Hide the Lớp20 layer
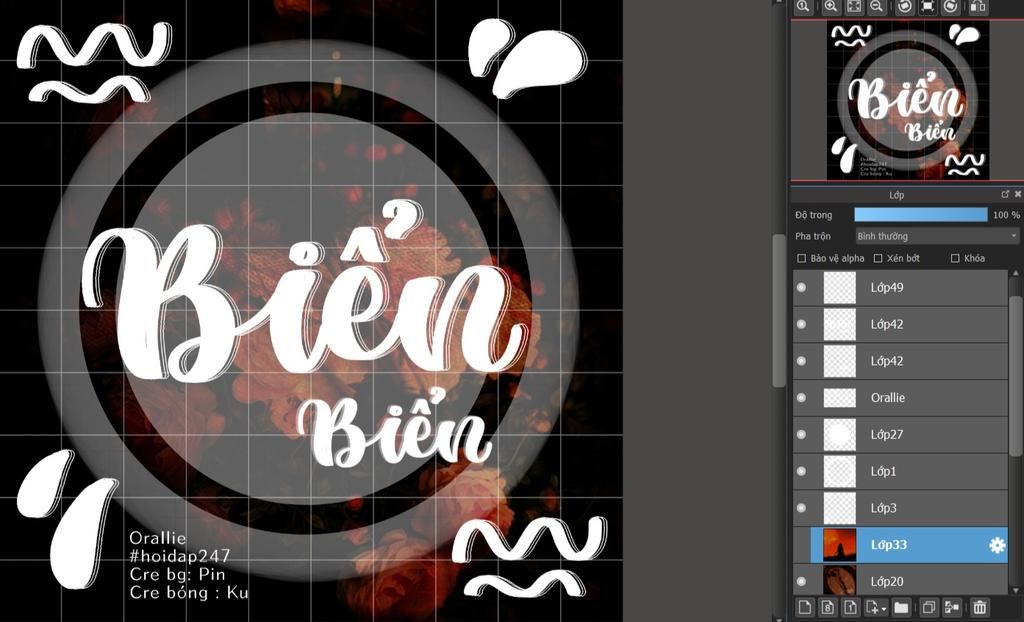1024x622 pixels. pyautogui.click(x=801, y=581)
